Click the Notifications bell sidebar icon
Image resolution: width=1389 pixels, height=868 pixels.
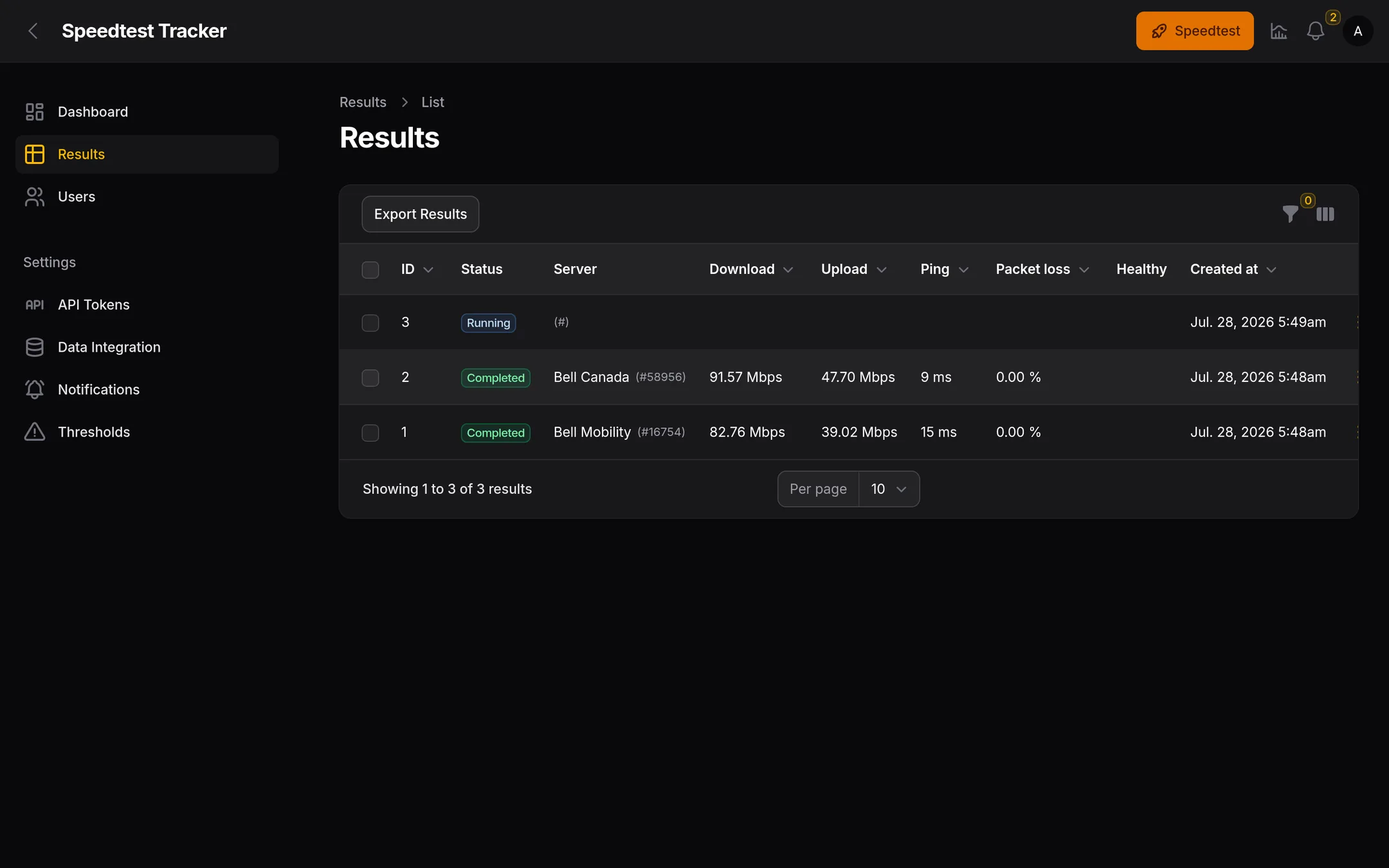tap(35, 390)
